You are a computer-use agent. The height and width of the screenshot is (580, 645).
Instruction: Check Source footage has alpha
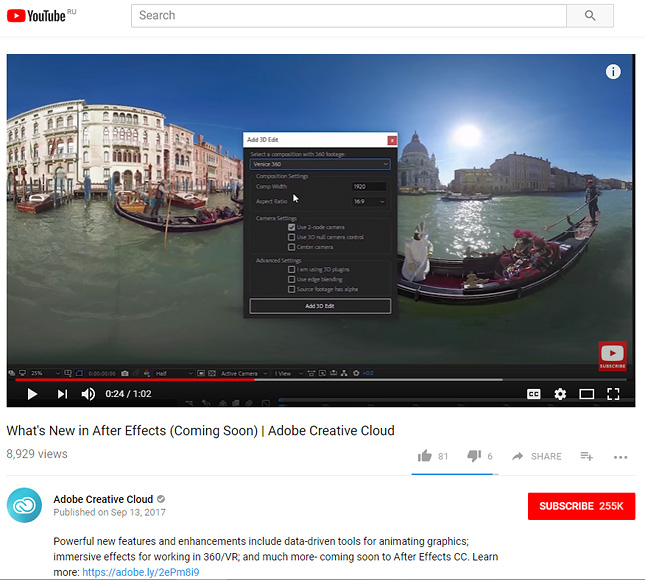click(291, 289)
